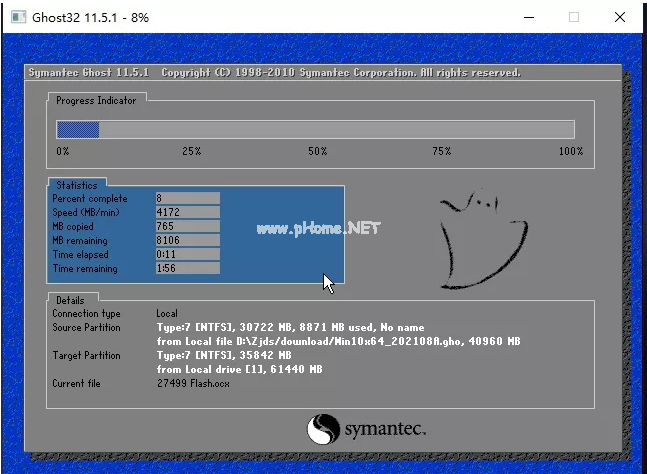Select the MB copied value field

187,227
